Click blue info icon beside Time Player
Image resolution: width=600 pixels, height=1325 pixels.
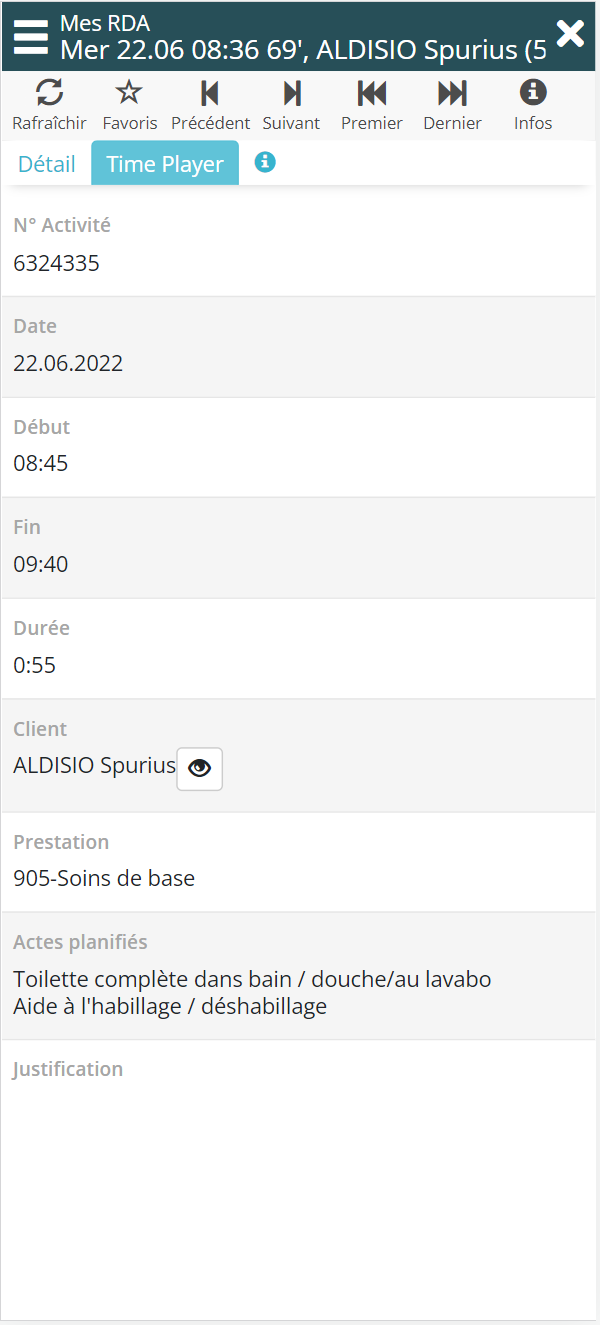click(x=264, y=162)
